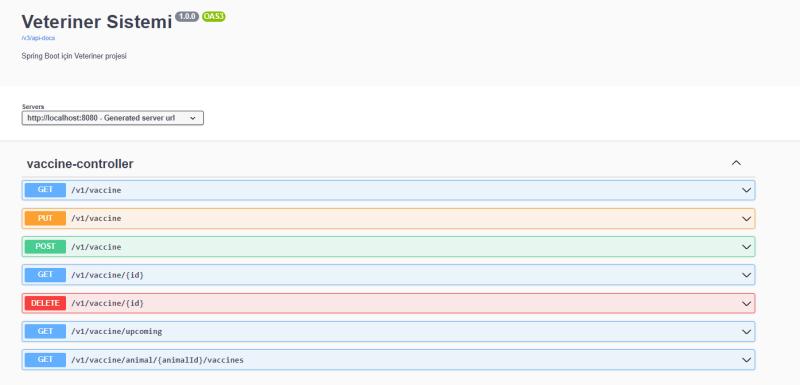Click the 1.0.0 version badge
This screenshot has height=385, width=800.
187,16
